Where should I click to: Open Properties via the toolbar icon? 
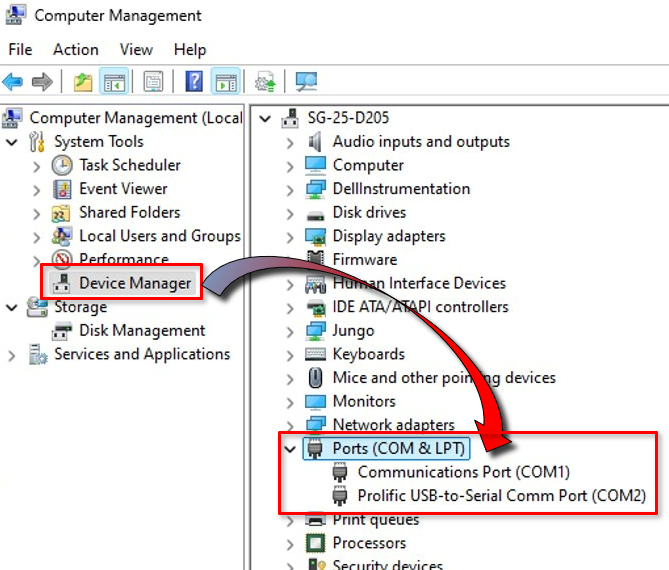pyautogui.click(x=153, y=81)
